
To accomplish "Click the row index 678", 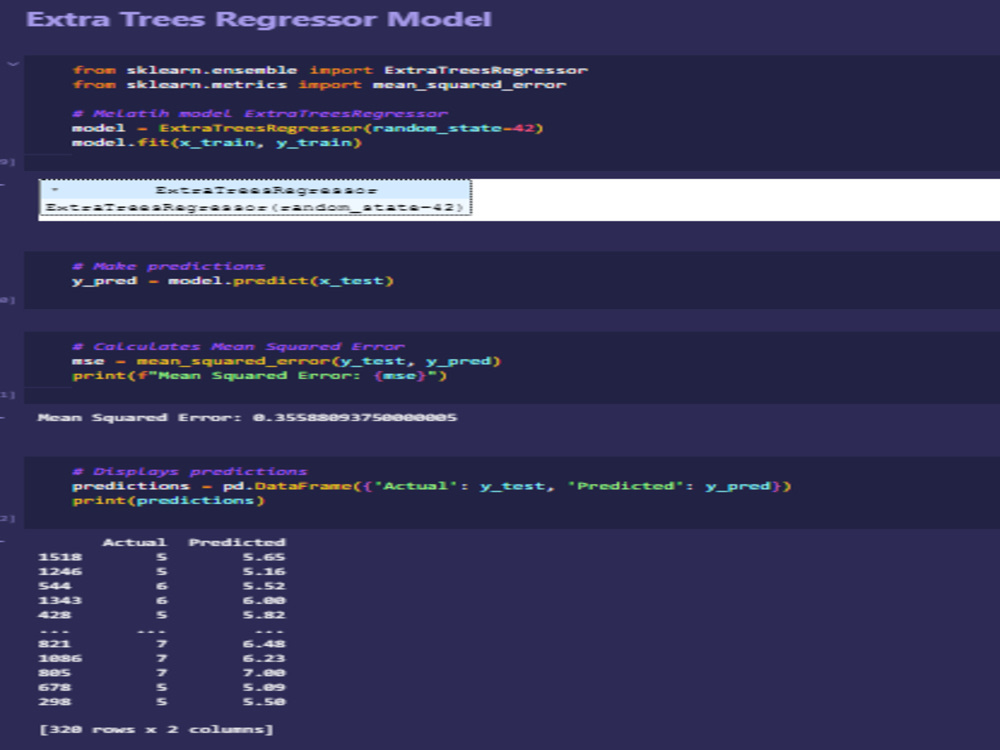I will (x=55, y=688).
